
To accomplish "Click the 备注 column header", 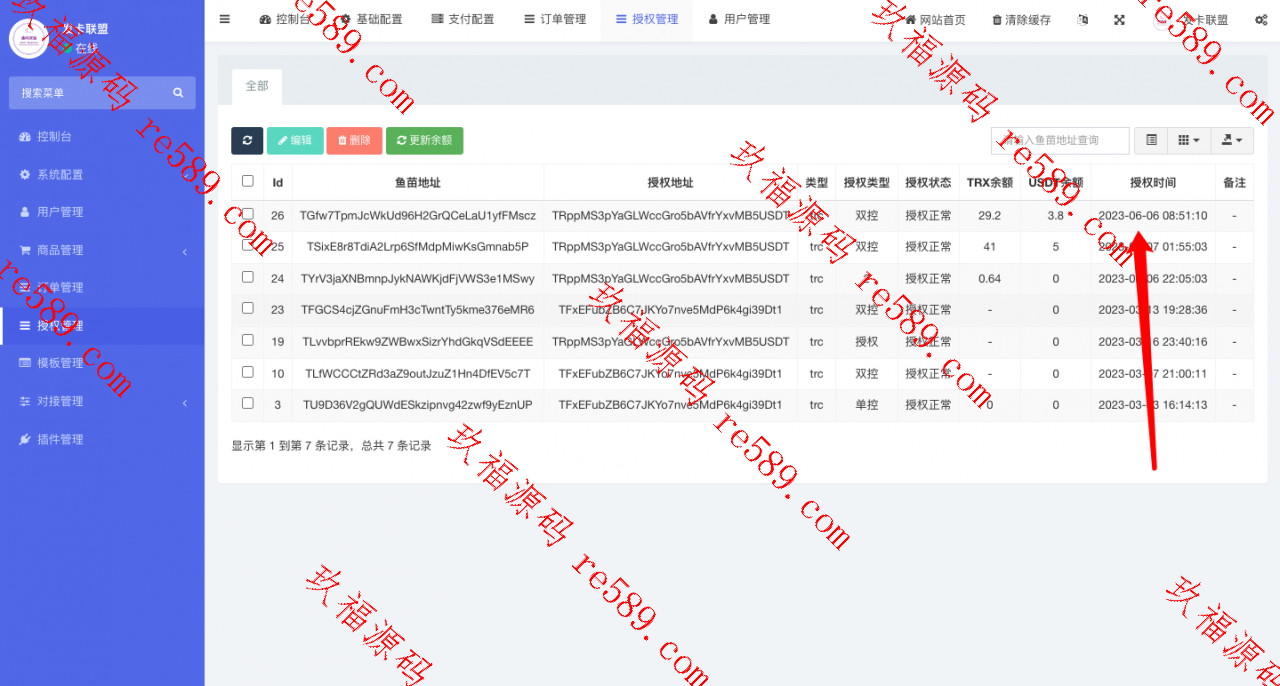I will tap(1235, 183).
